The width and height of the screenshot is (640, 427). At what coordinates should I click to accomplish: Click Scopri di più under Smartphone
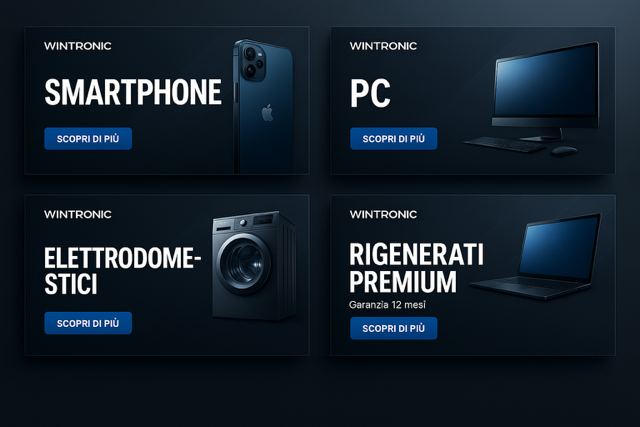pyautogui.click(x=88, y=139)
